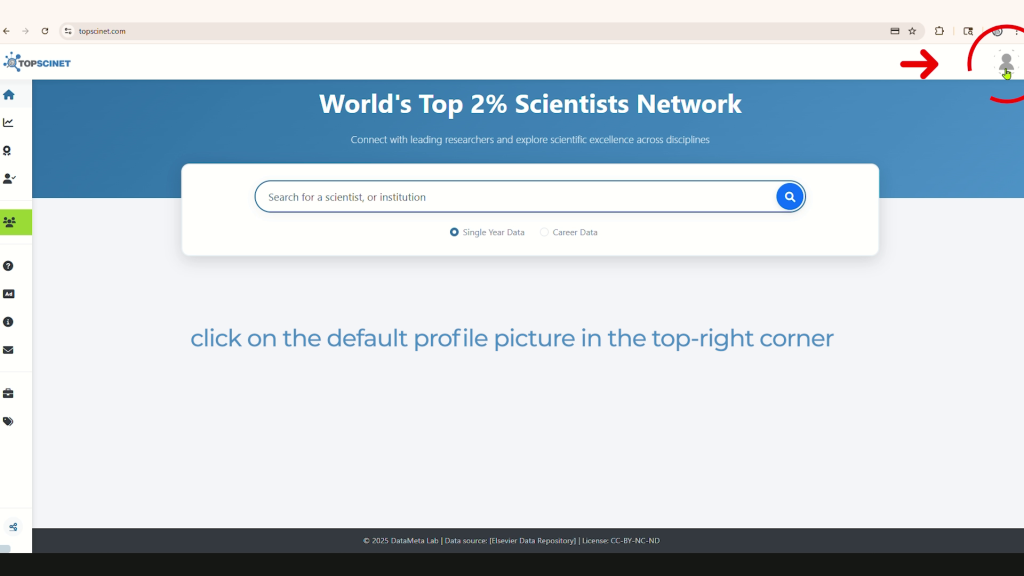
Task: Open the browser extensions puzzle icon
Action: (x=939, y=31)
